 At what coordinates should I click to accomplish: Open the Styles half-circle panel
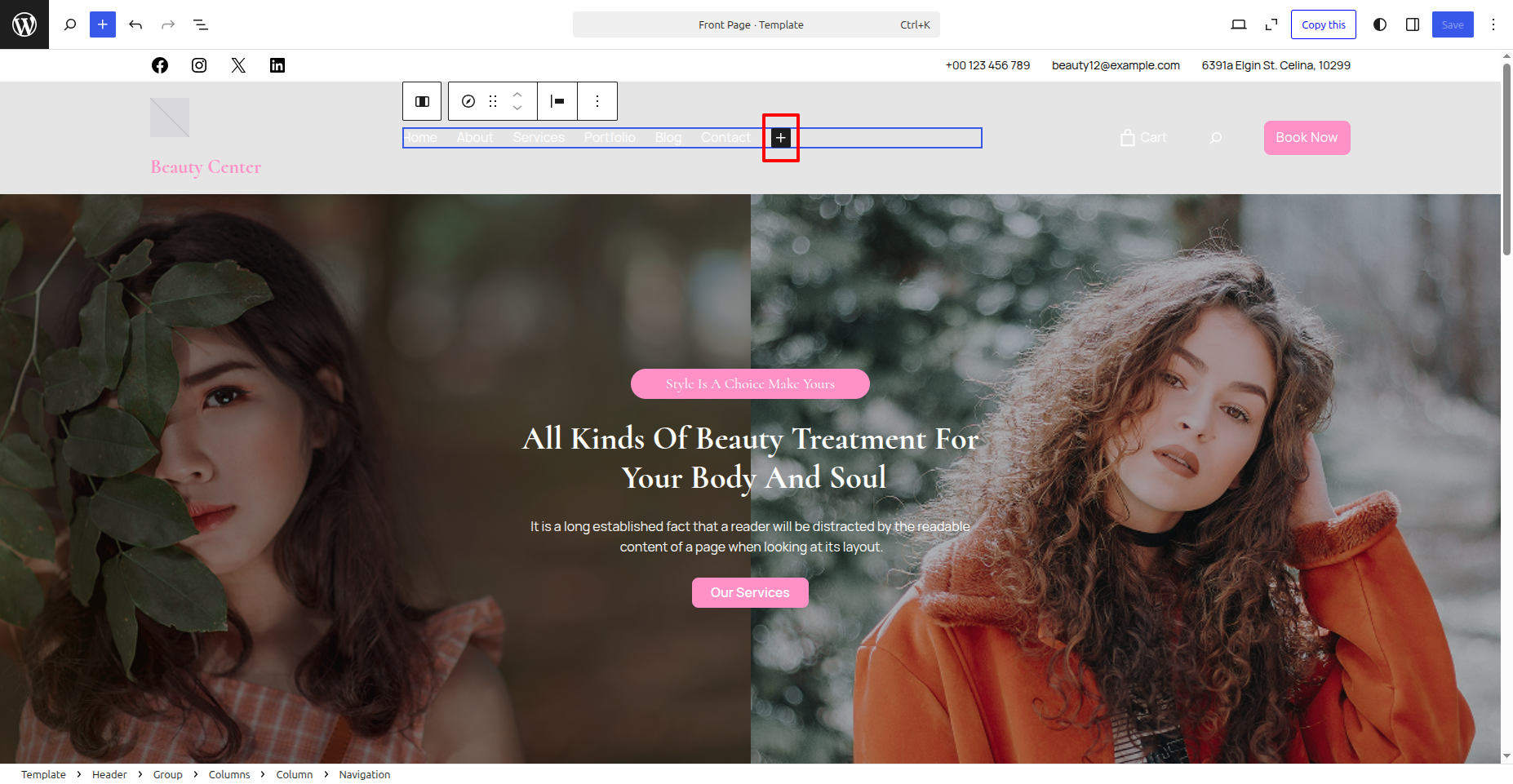click(1380, 24)
